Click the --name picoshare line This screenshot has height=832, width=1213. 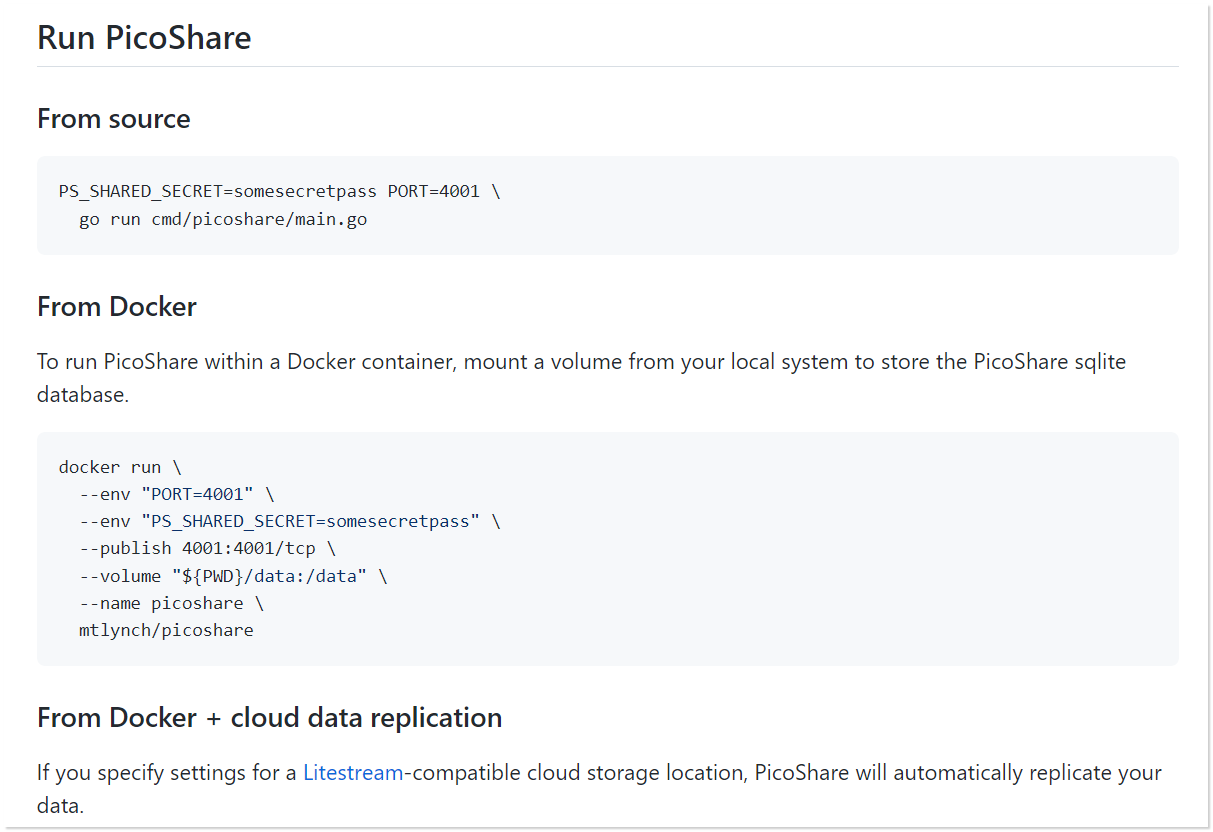coord(171,603)
